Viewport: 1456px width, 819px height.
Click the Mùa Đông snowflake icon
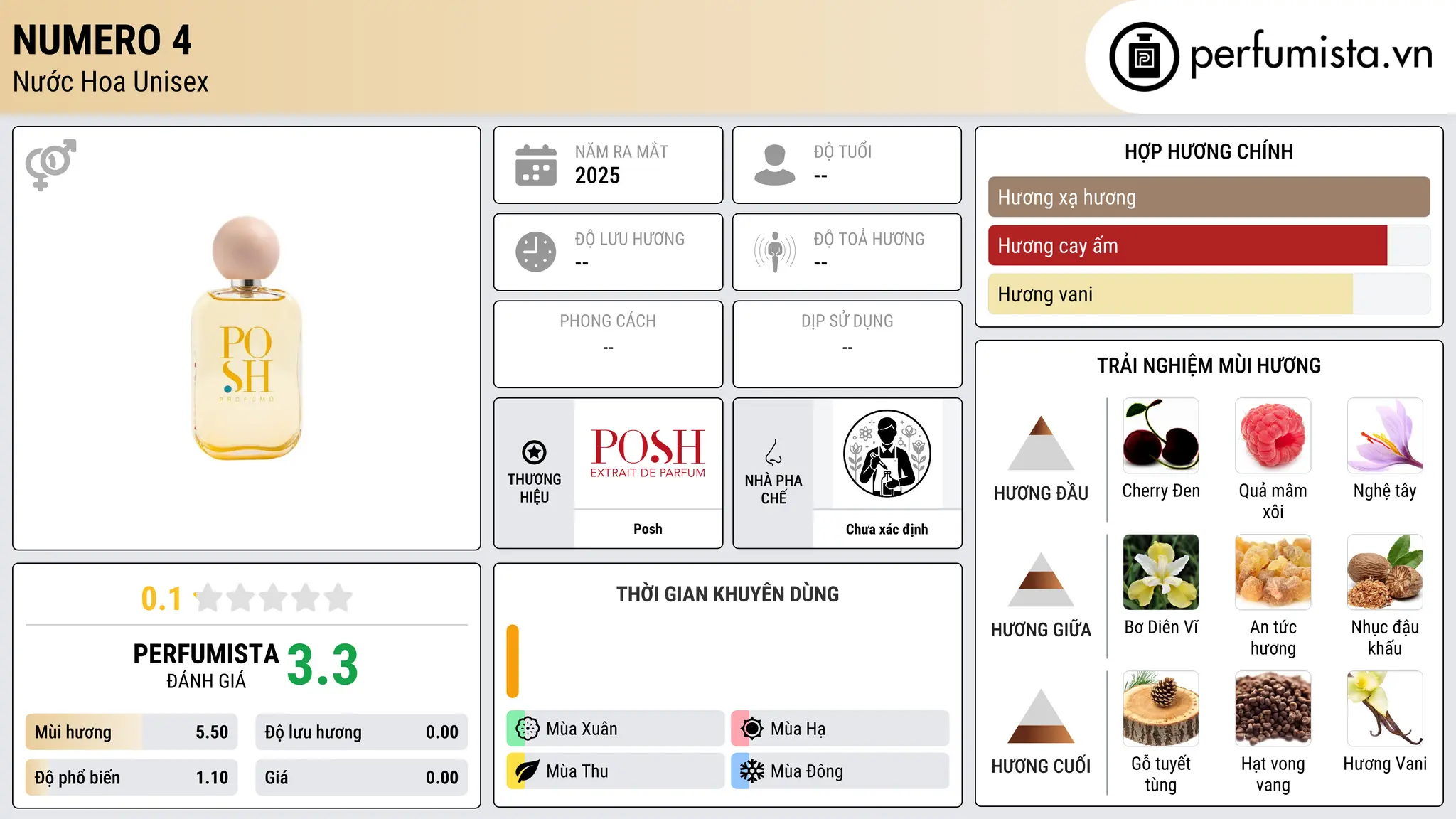(x=752, y=771)
